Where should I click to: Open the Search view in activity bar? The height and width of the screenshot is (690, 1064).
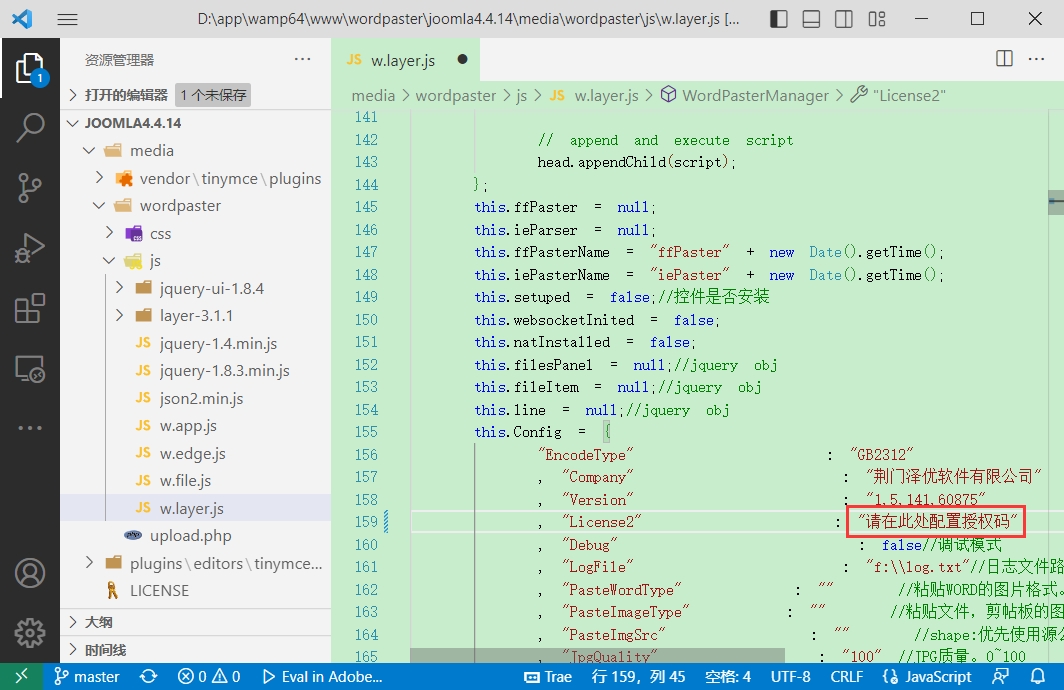click(30, 127)
